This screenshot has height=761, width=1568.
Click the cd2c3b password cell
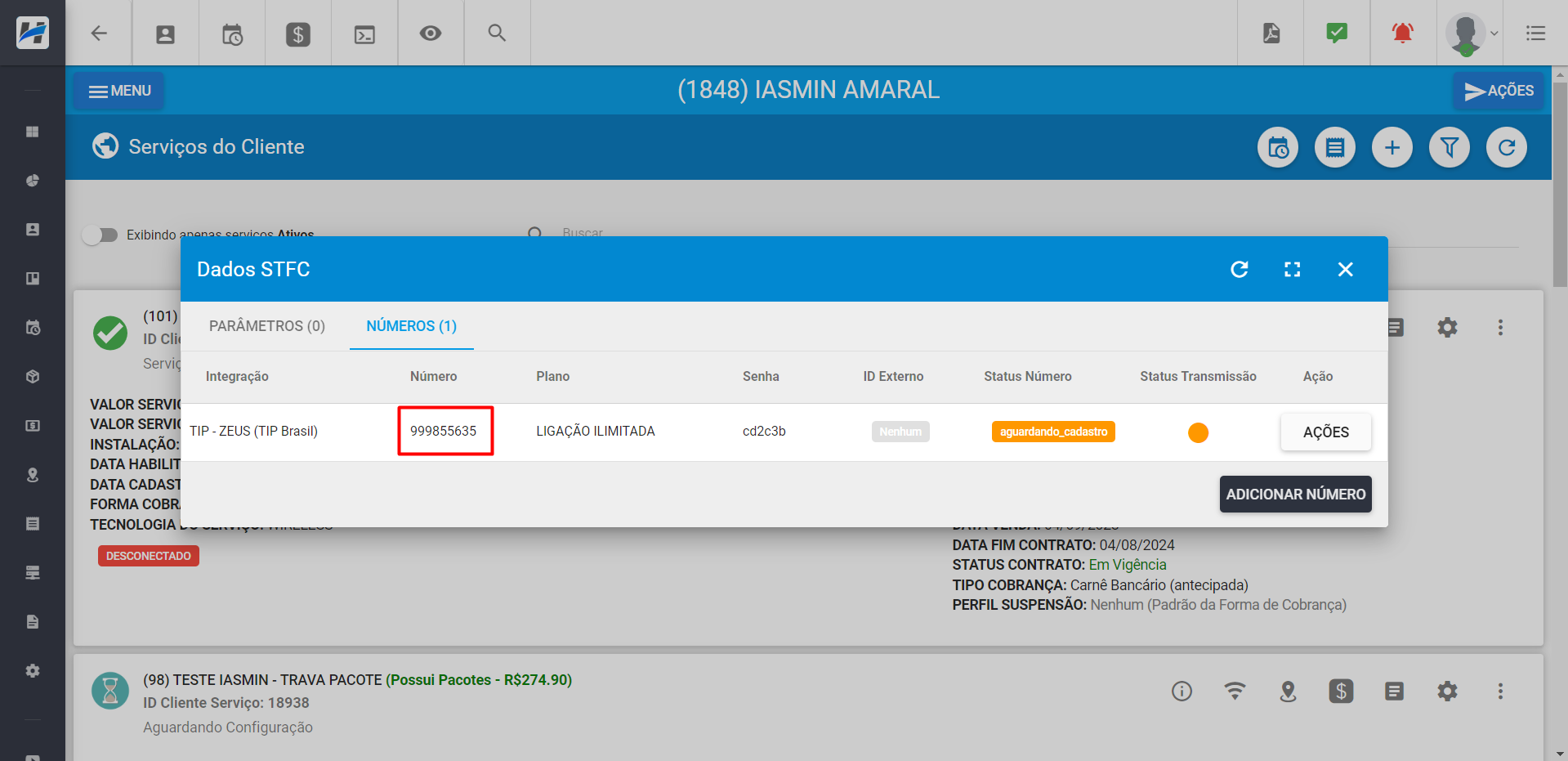click(764, 431)
